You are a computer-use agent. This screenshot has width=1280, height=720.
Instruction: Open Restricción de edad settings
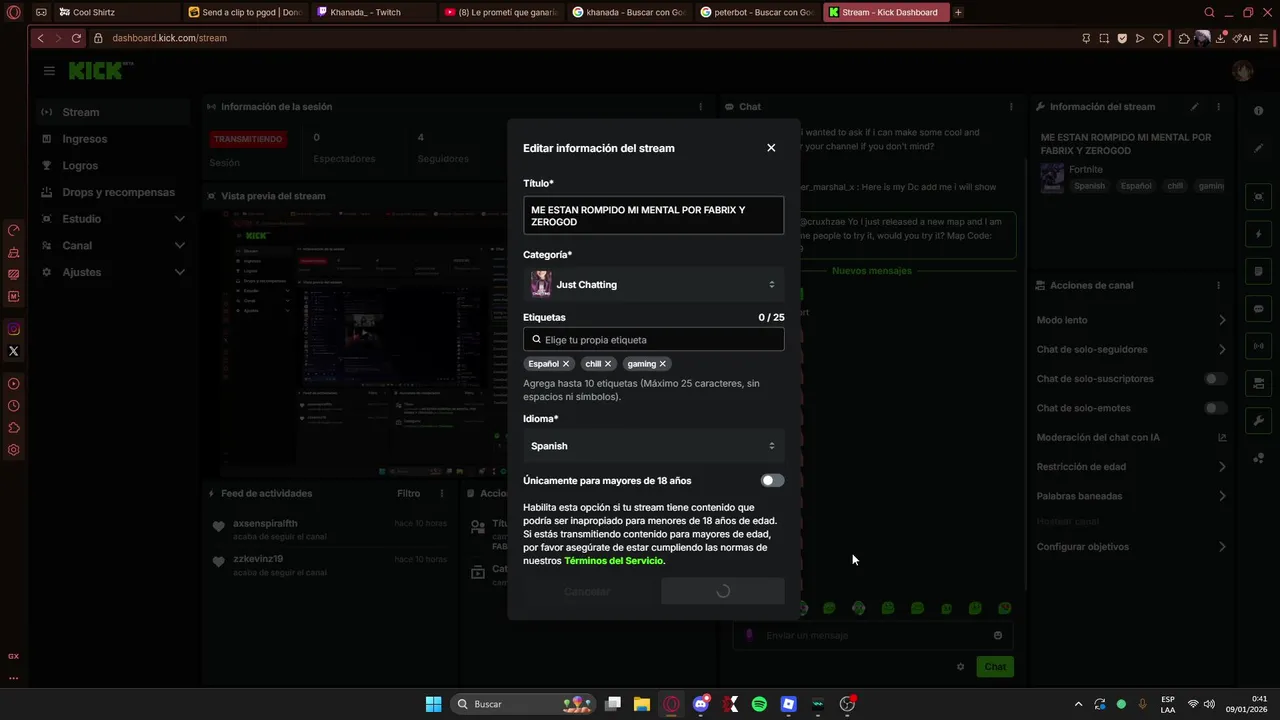coord(1131,467)
